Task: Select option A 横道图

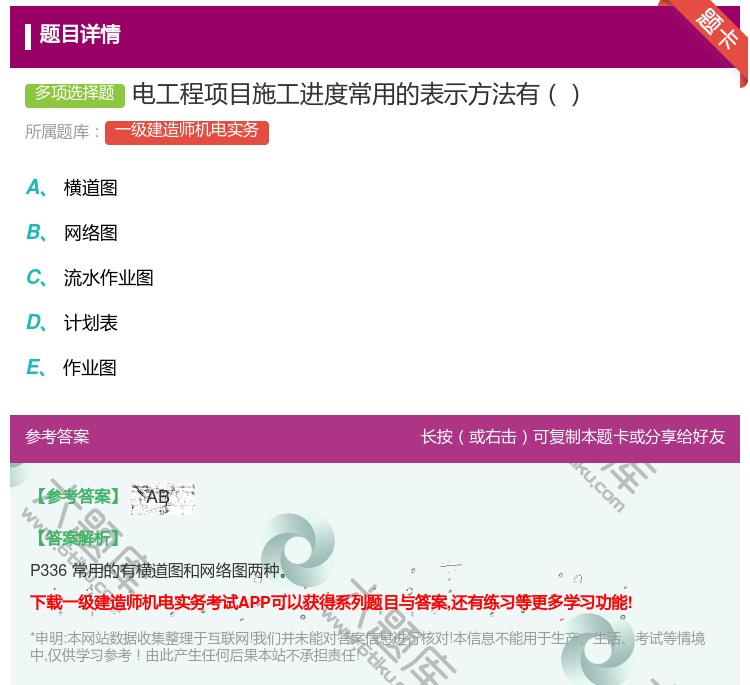Action: [72, 188]
